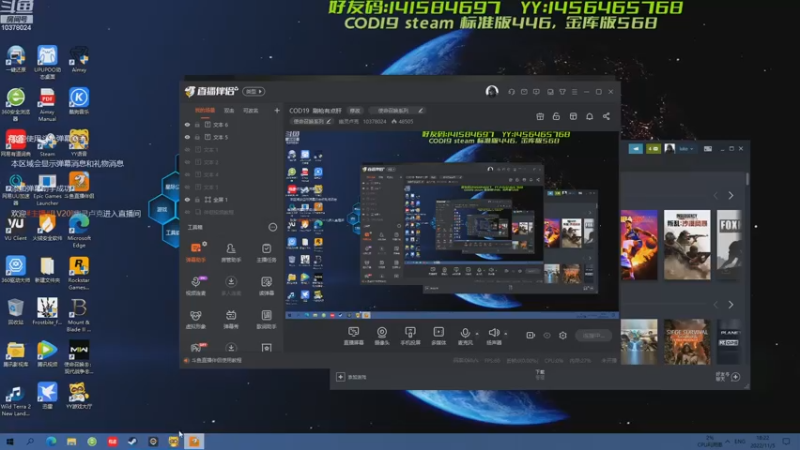800x450 pixels.
Task: Open account dropdown in right window
Action: 686,149
